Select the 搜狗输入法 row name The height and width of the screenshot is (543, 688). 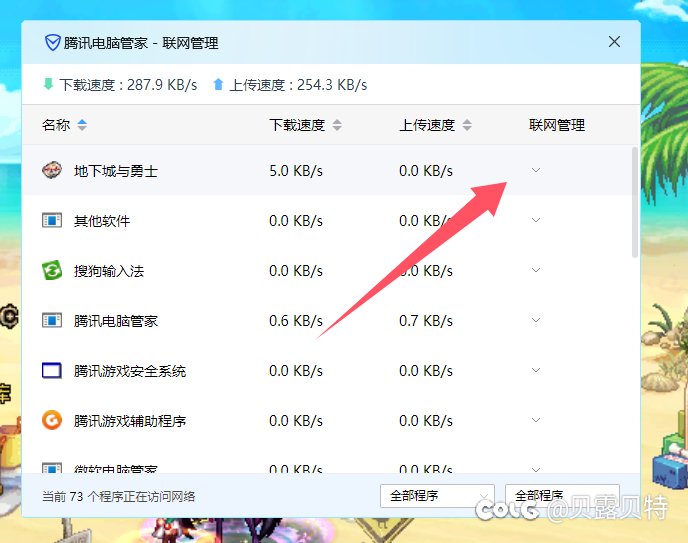point(109,271)
